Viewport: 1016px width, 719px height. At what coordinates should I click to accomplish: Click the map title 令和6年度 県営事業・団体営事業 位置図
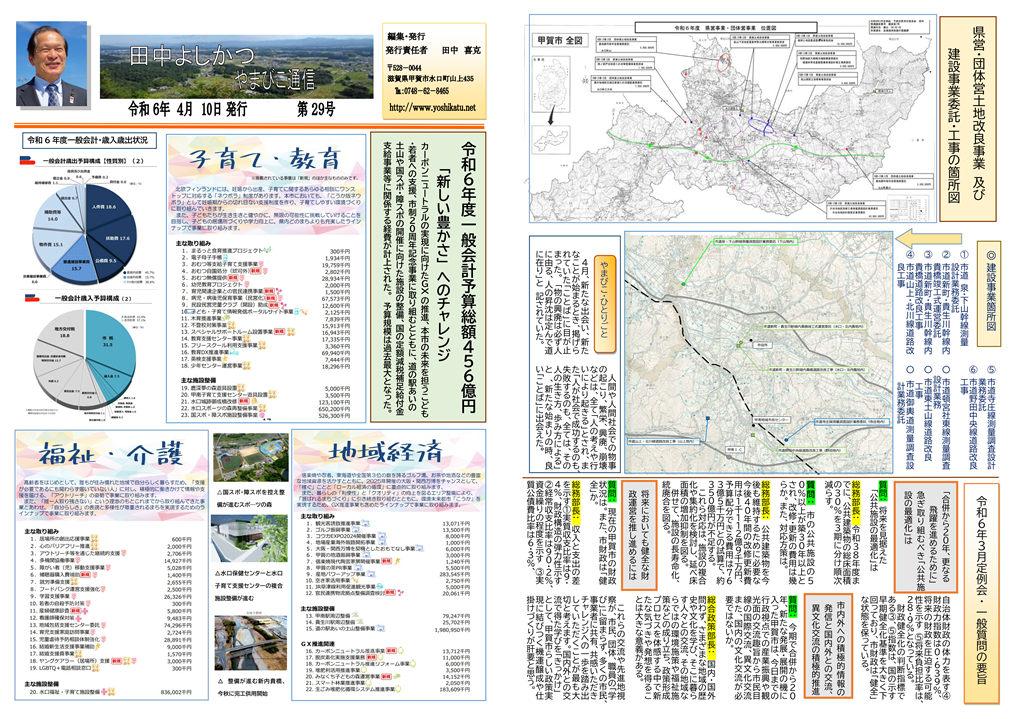[x=724, y=27]
